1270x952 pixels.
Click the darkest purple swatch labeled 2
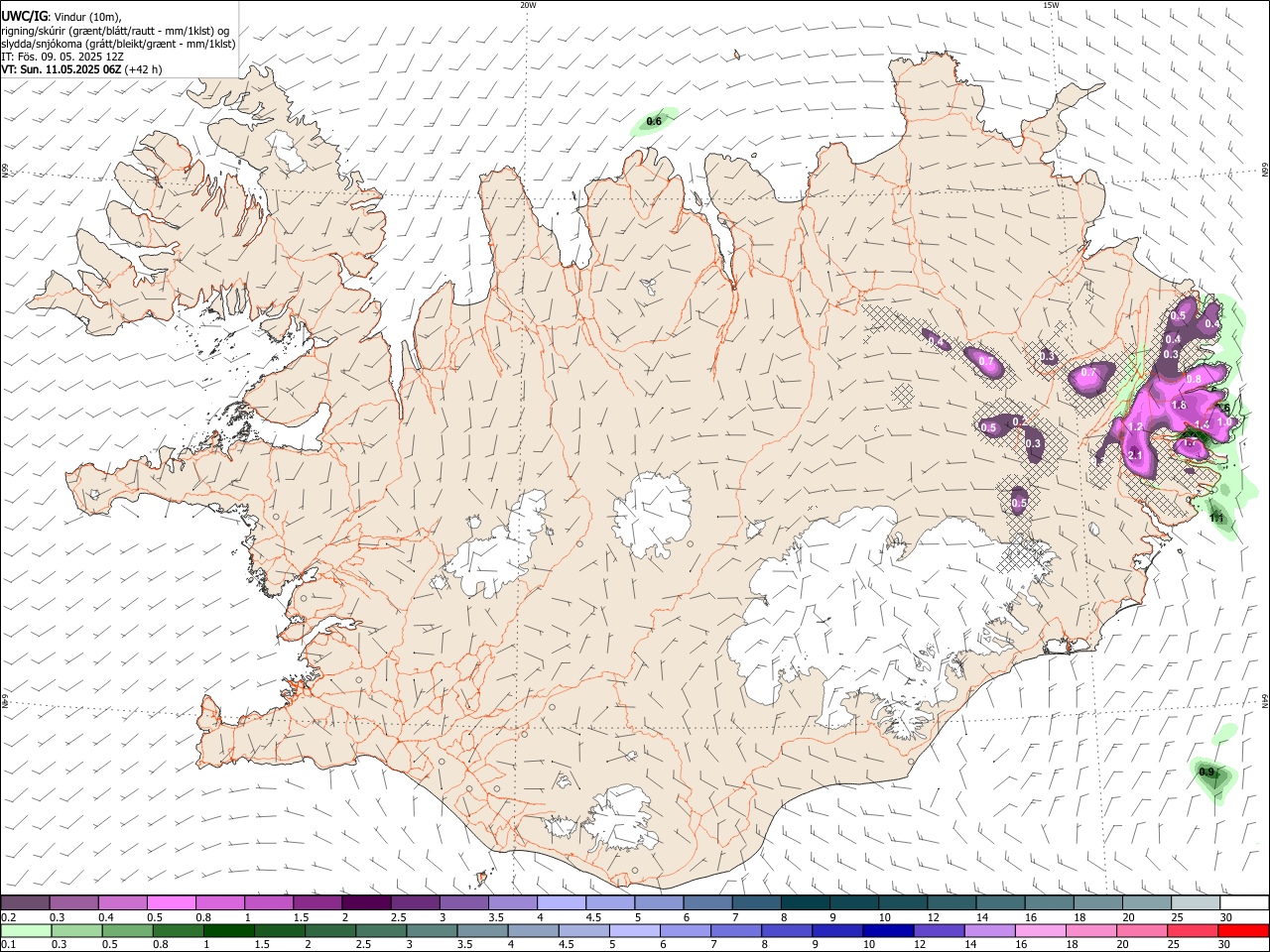[366, 902]
